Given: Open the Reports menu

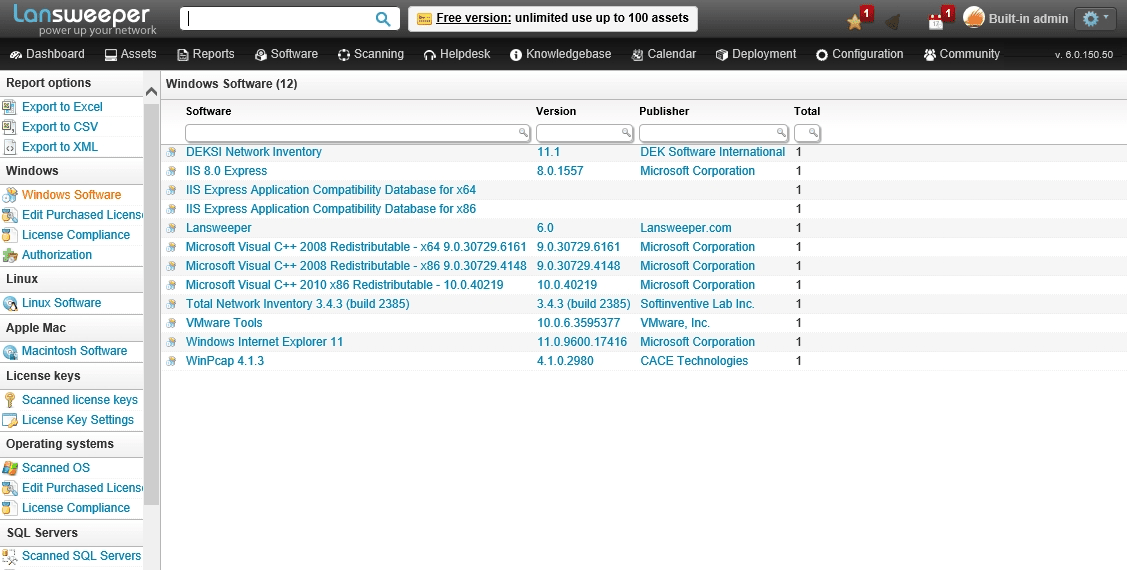Looking at the screenshot, I should [x=206, y=54].
